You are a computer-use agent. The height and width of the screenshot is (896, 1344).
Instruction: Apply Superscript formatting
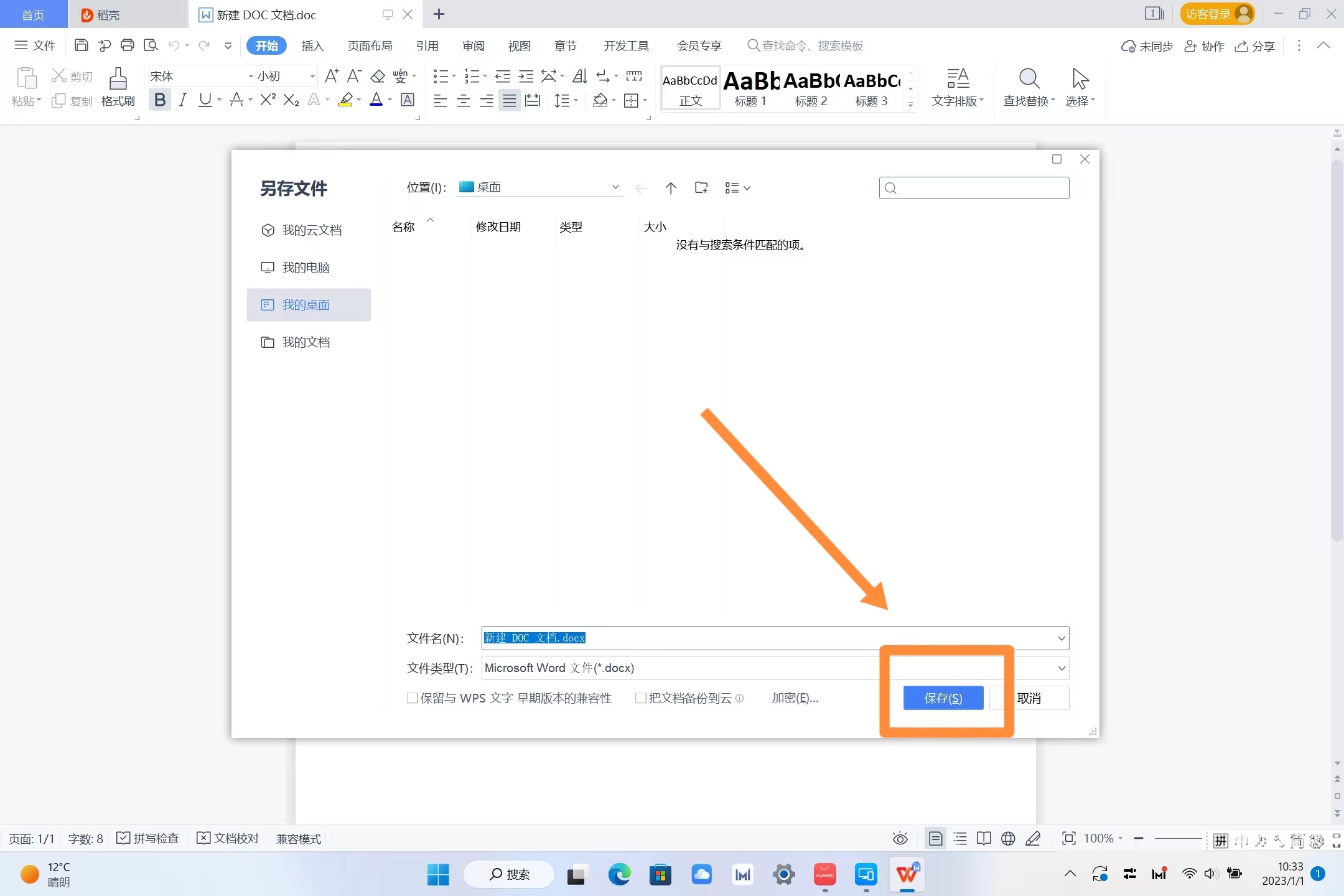268,100
